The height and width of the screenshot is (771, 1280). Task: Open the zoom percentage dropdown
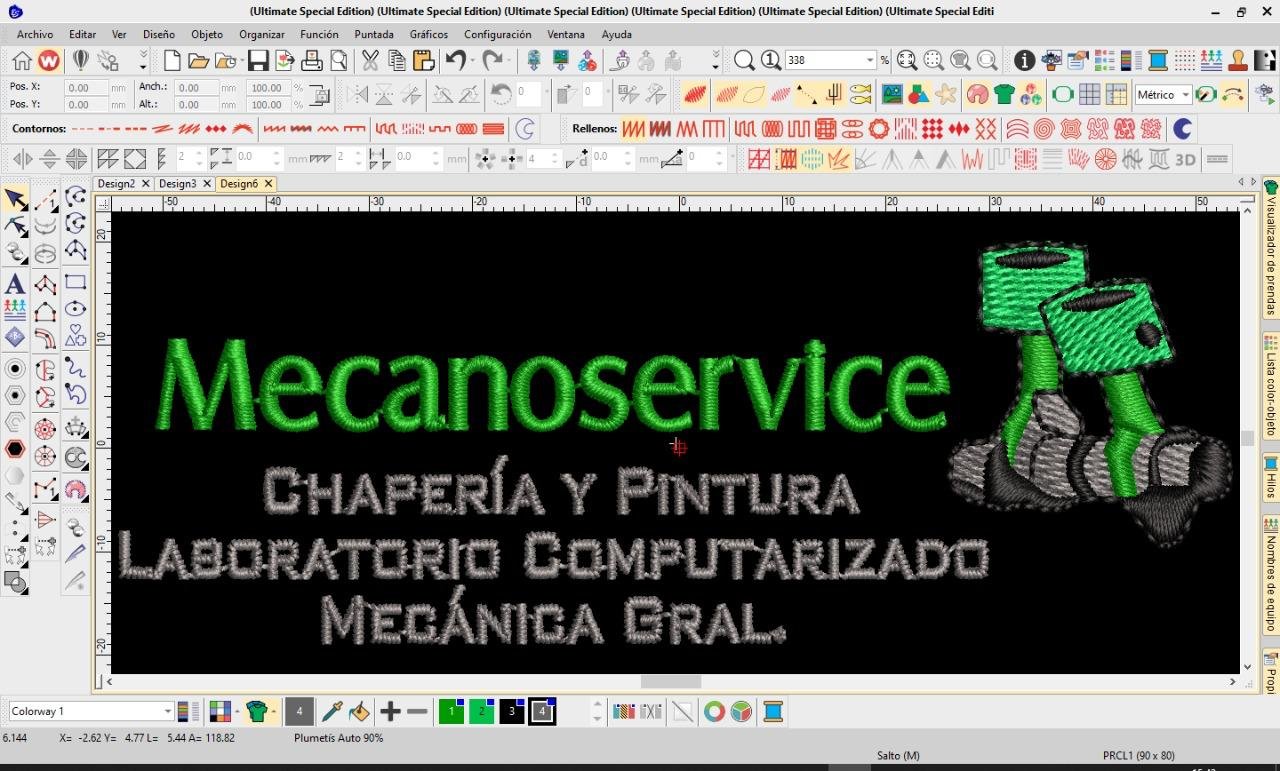[x=870, y=61]
